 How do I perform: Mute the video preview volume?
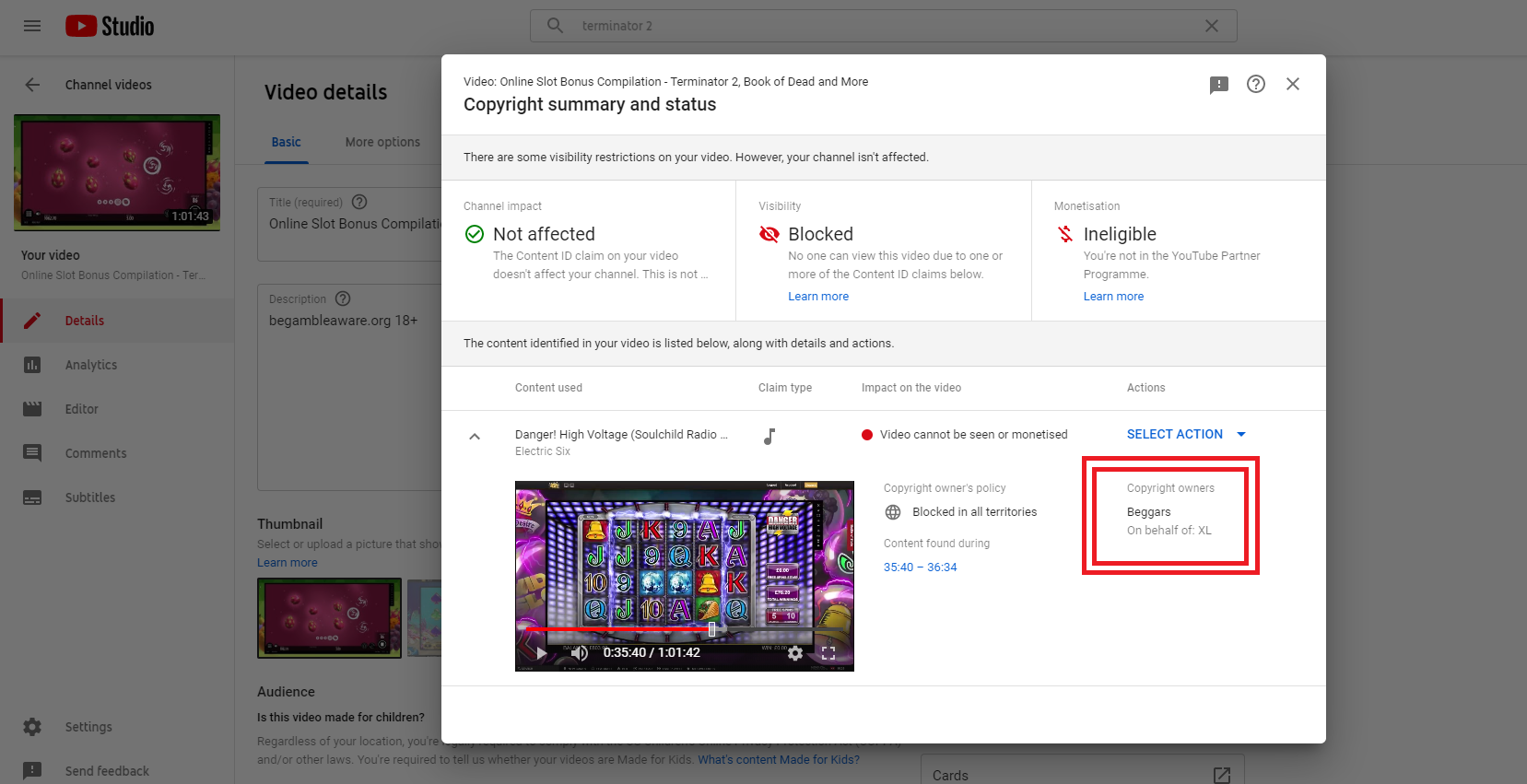pyautogui.click(x=580, y=652)
